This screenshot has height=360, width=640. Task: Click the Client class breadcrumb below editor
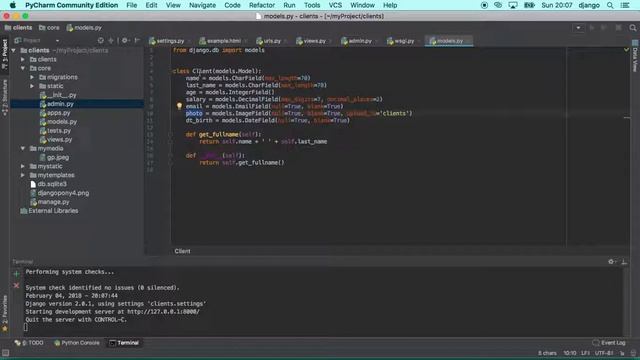click(x=182, y=251)
